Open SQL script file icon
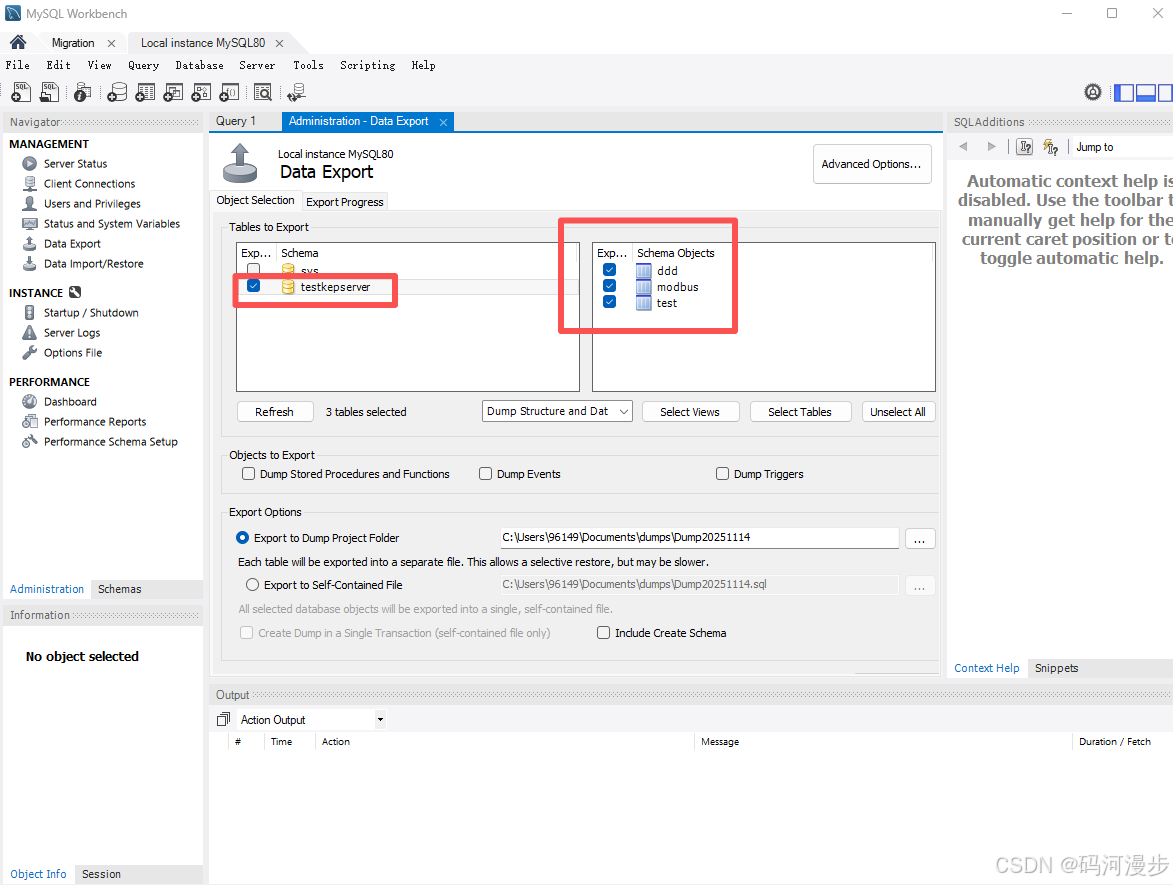The height and width of the screenshot is (885, 1173). point(49,92)
